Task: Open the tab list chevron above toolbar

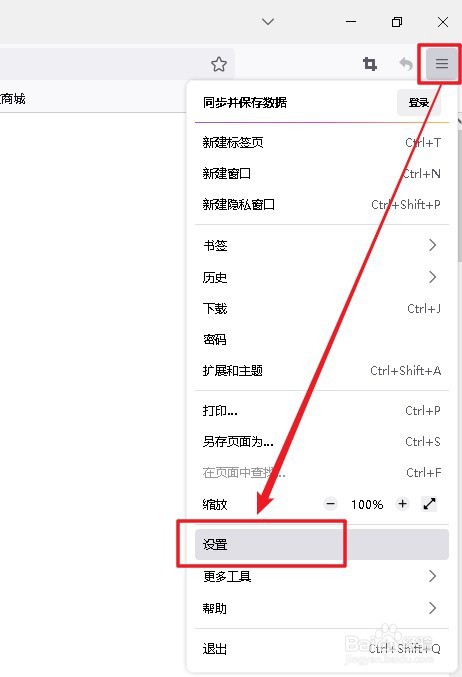Action: [268, 22]
